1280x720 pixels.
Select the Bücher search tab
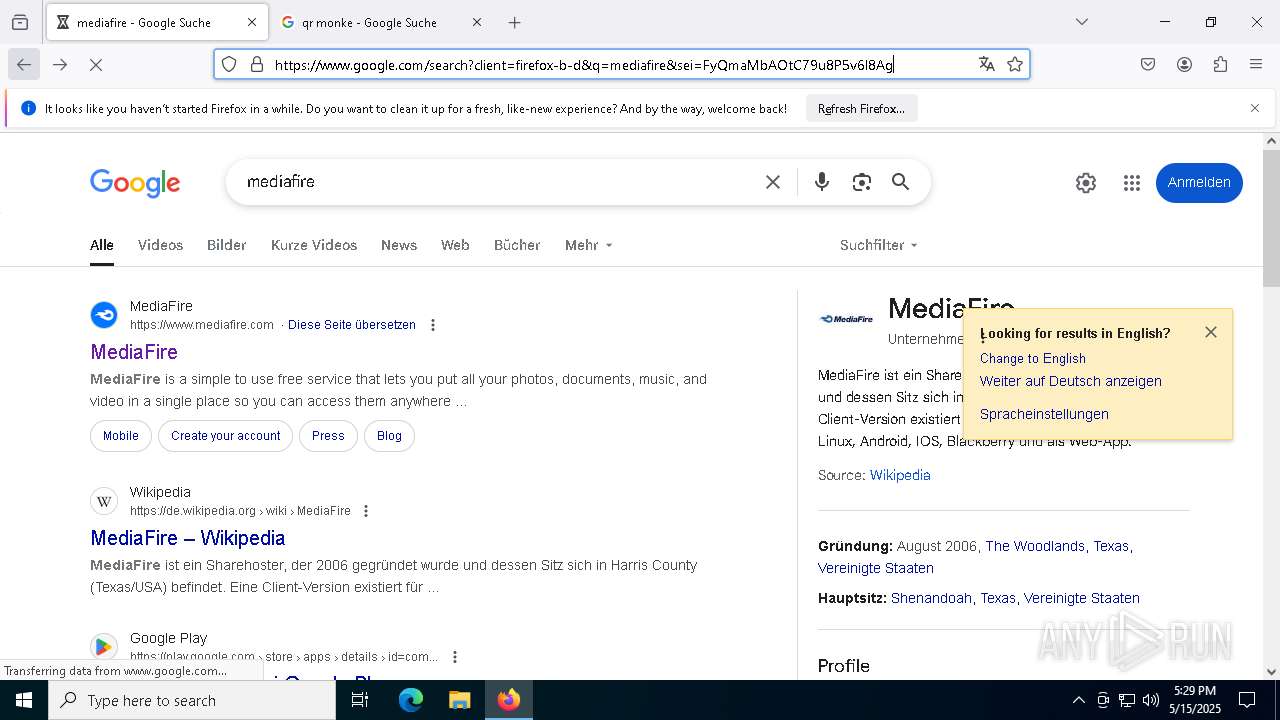point(517,245)
